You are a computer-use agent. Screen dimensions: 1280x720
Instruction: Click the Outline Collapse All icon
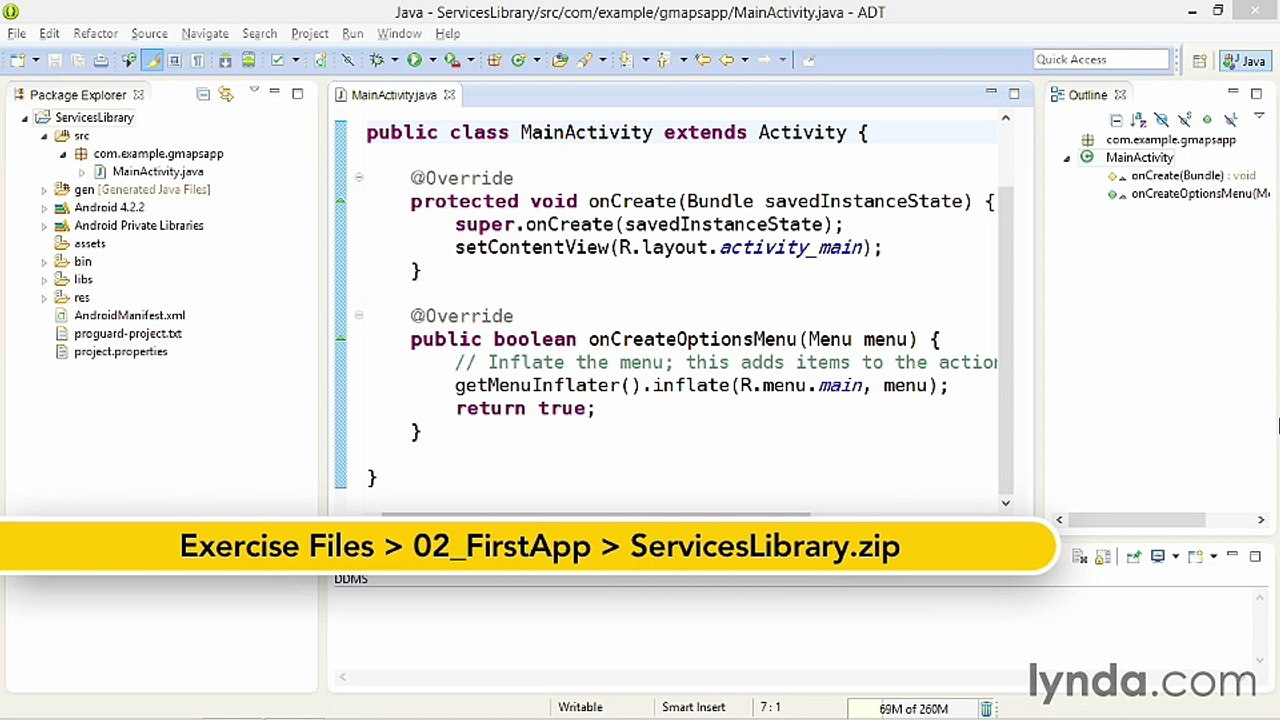tap(1116, 120)
